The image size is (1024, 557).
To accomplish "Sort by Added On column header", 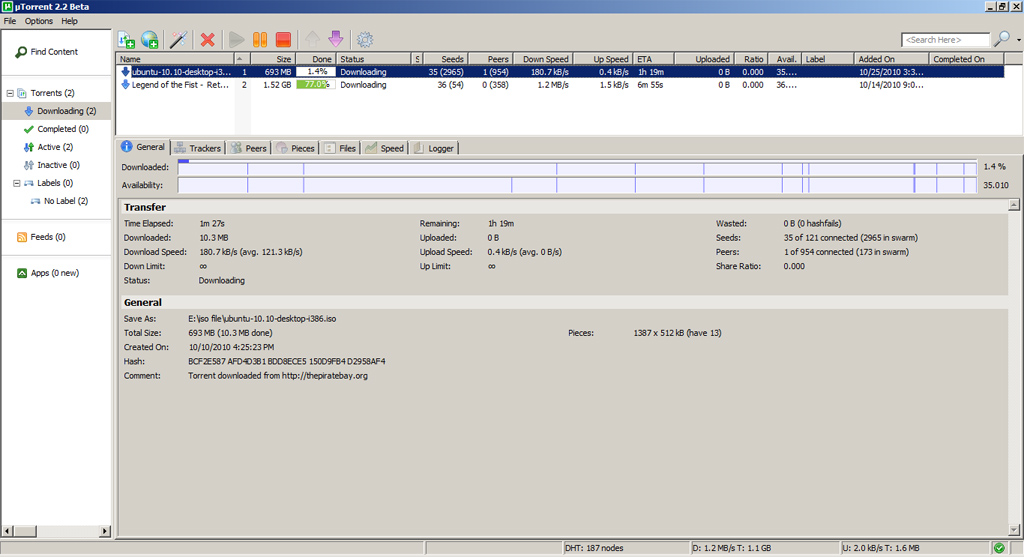I will [x=891, y=59].
